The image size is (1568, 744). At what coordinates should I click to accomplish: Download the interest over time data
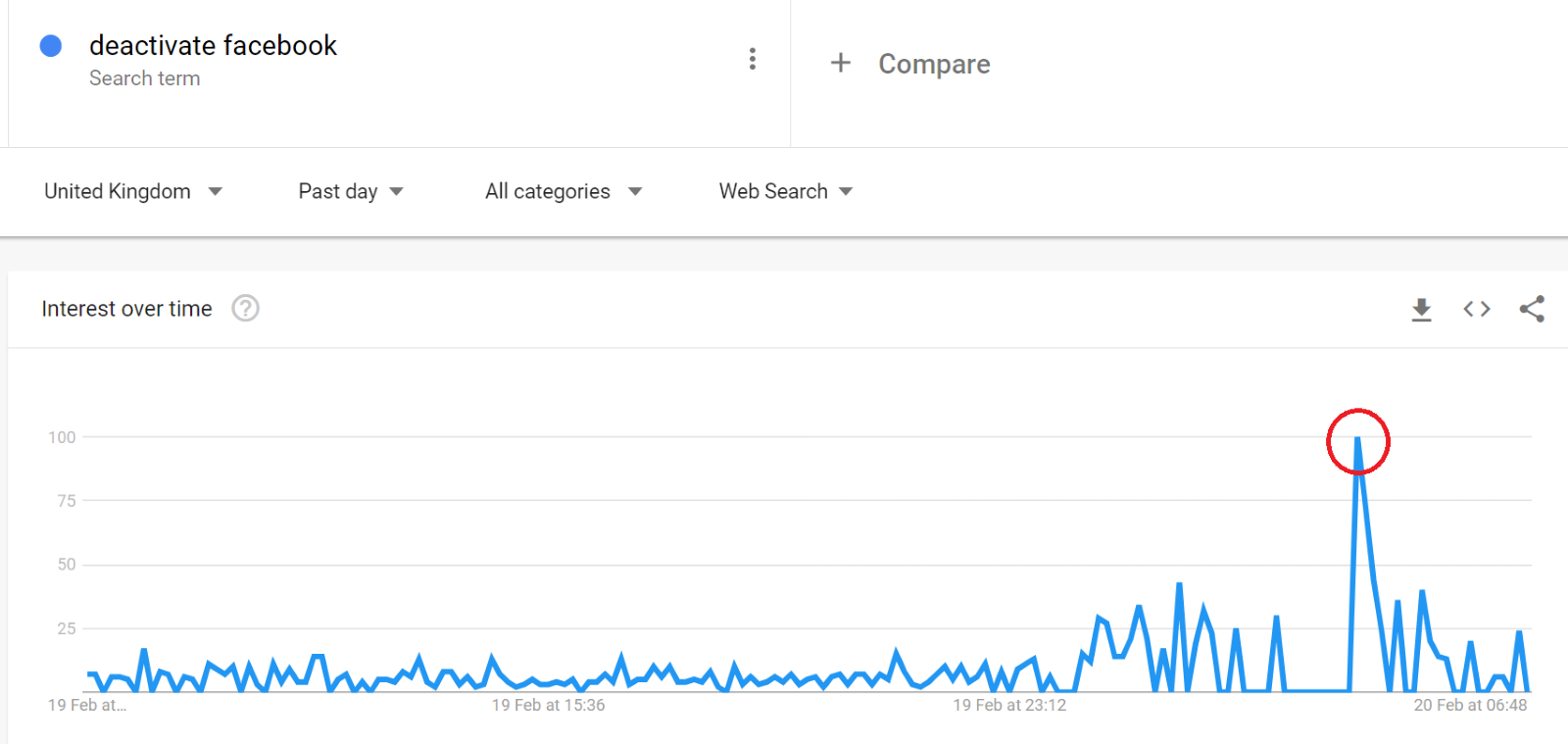click(1421, 310)
